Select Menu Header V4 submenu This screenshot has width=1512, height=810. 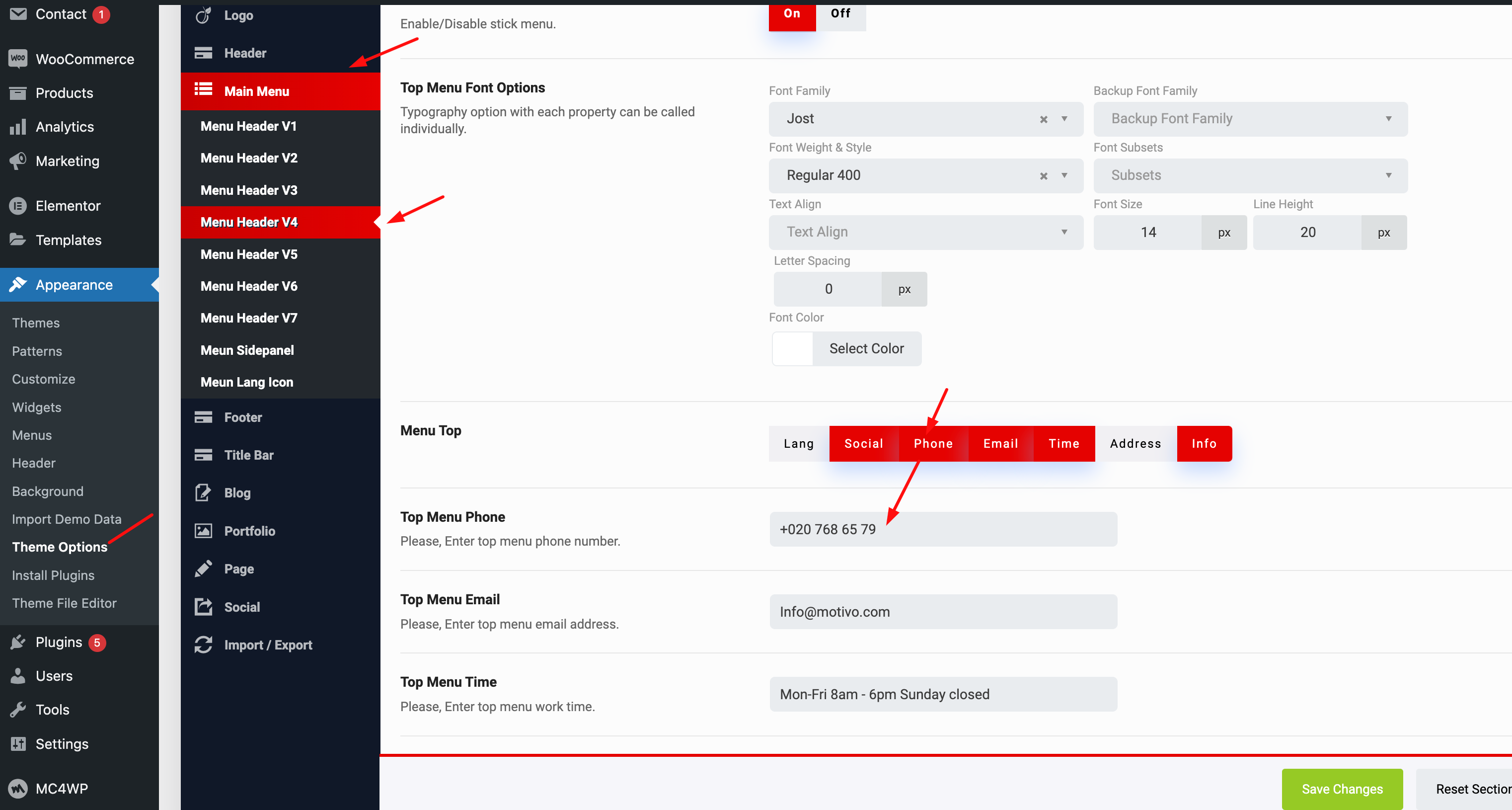281,222
